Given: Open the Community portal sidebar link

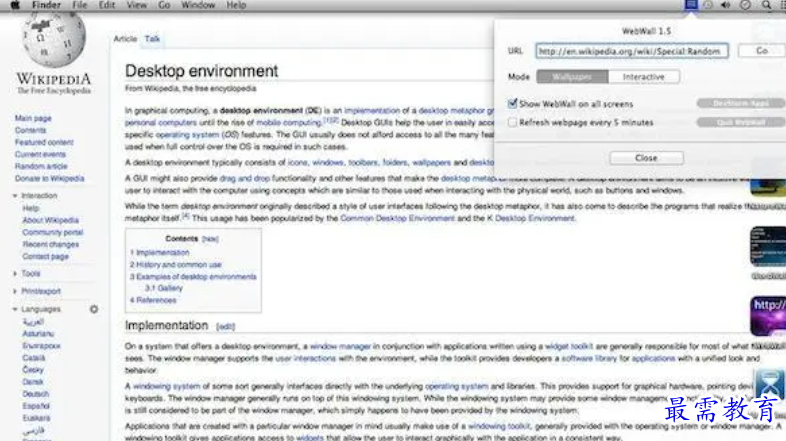Looking at the screenshot, I should click(53, 232).
